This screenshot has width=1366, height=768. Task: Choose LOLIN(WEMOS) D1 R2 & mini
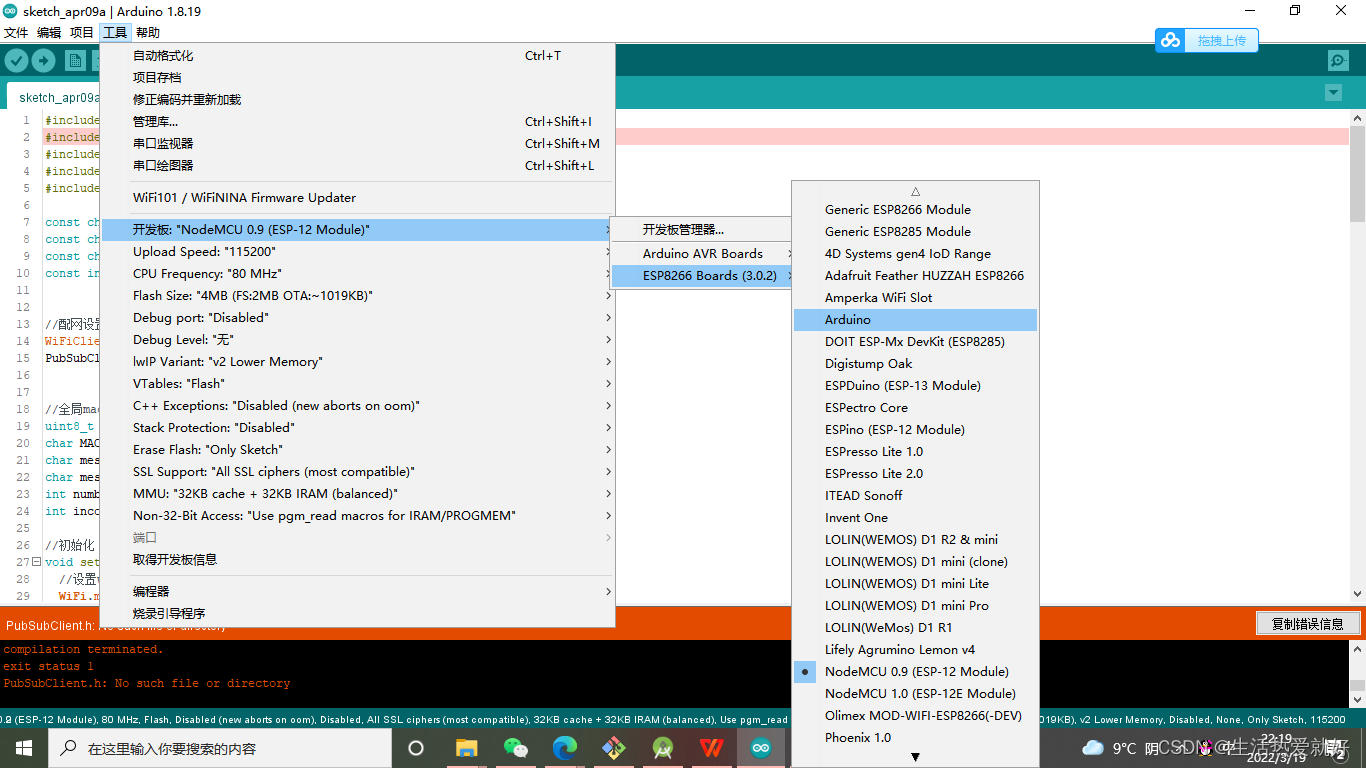tap(916, 539)
